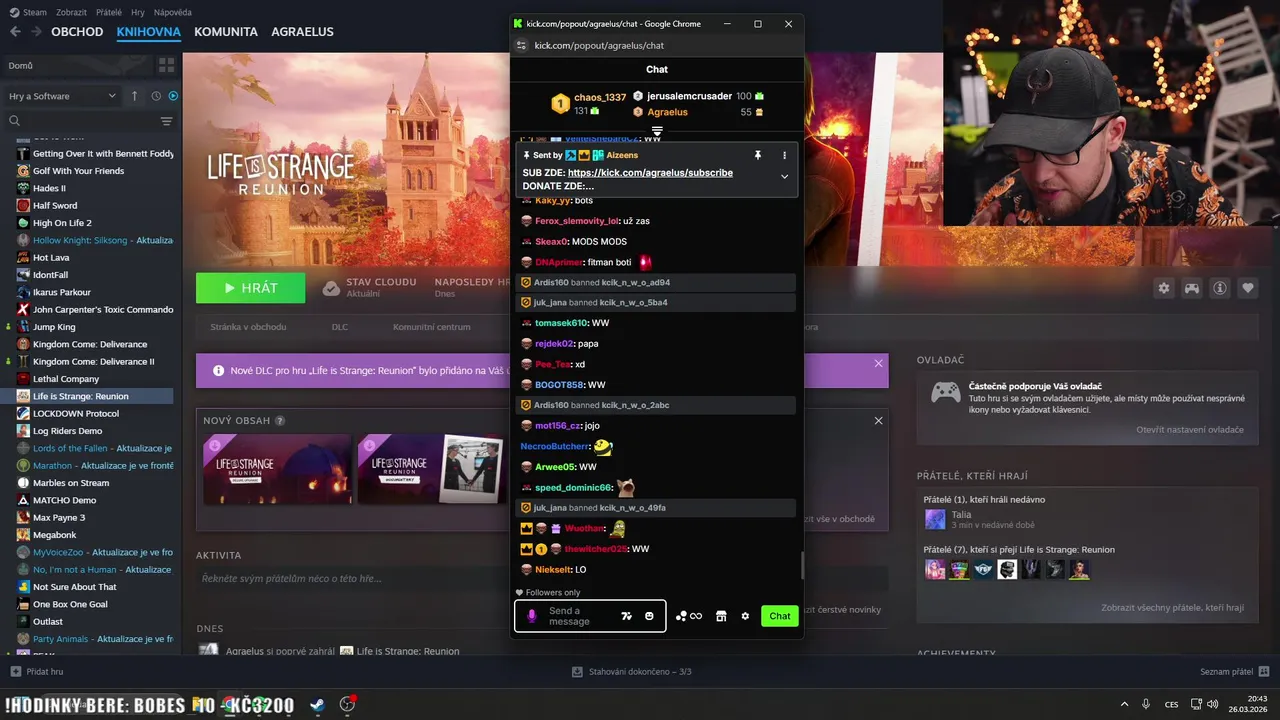Click the green Chat send button
Viewport: 1280px width, 720px height.
point(780,616)
